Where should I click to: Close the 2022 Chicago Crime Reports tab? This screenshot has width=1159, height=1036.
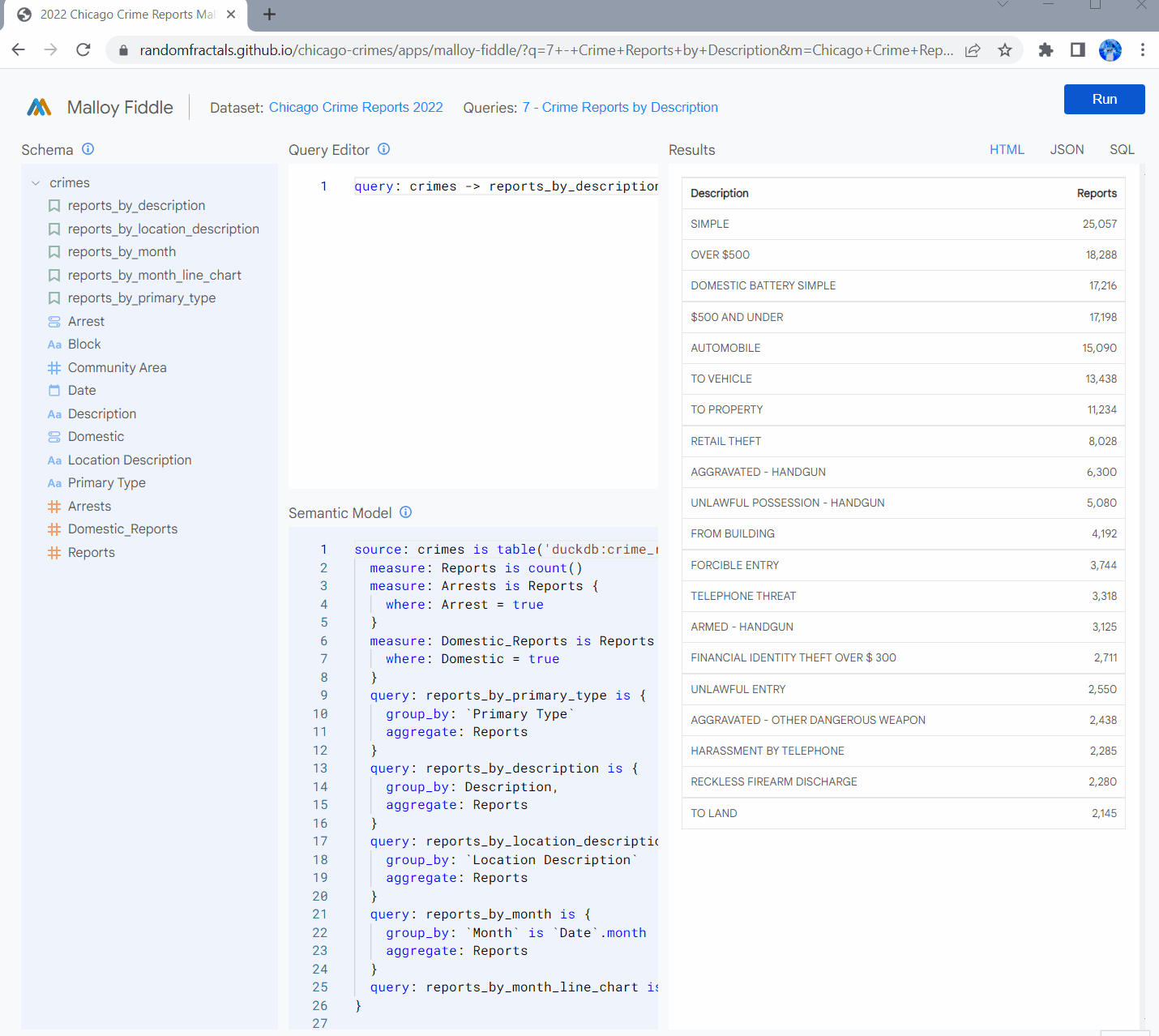pyautogui.click(x=231, y=15)
